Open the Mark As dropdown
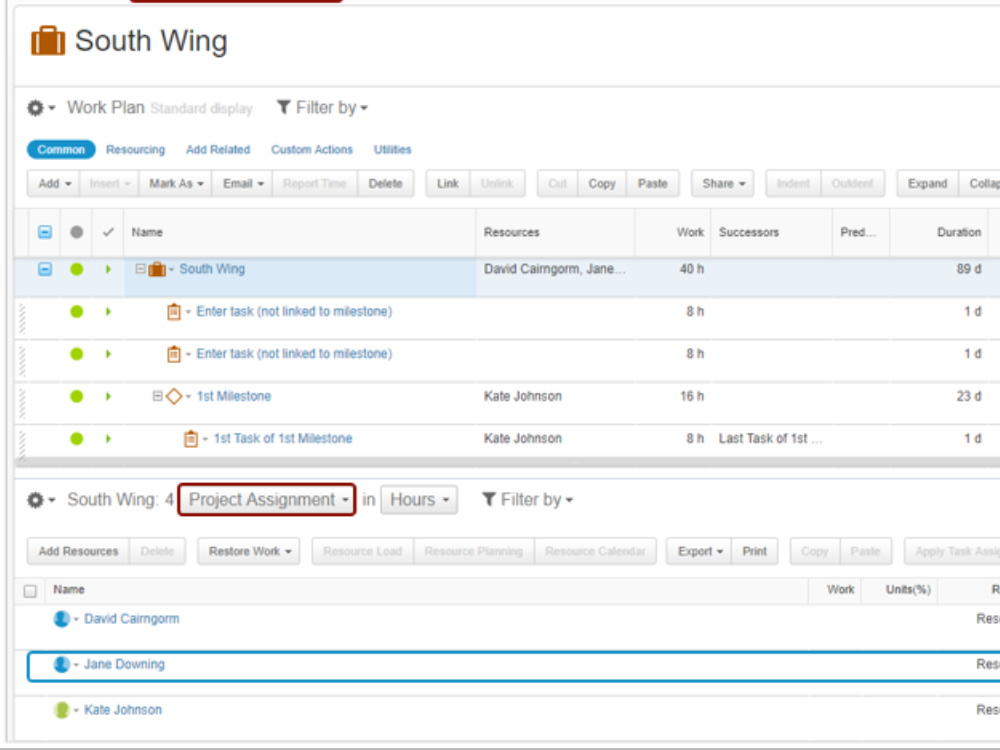The width and height of the screenshot is (1000, 750). (176, 184)
